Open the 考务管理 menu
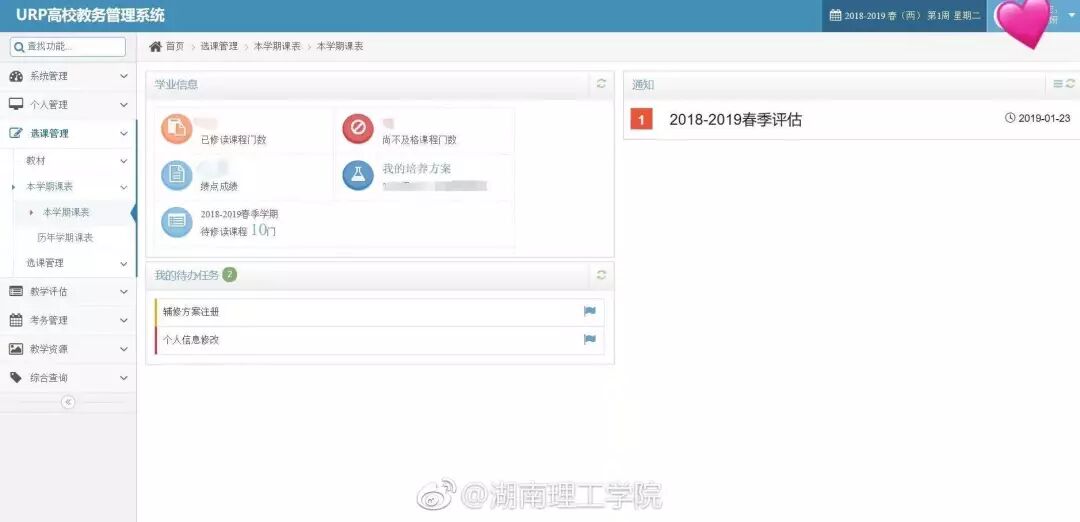This screenshot has height=522, width=1080. [68, 320]
